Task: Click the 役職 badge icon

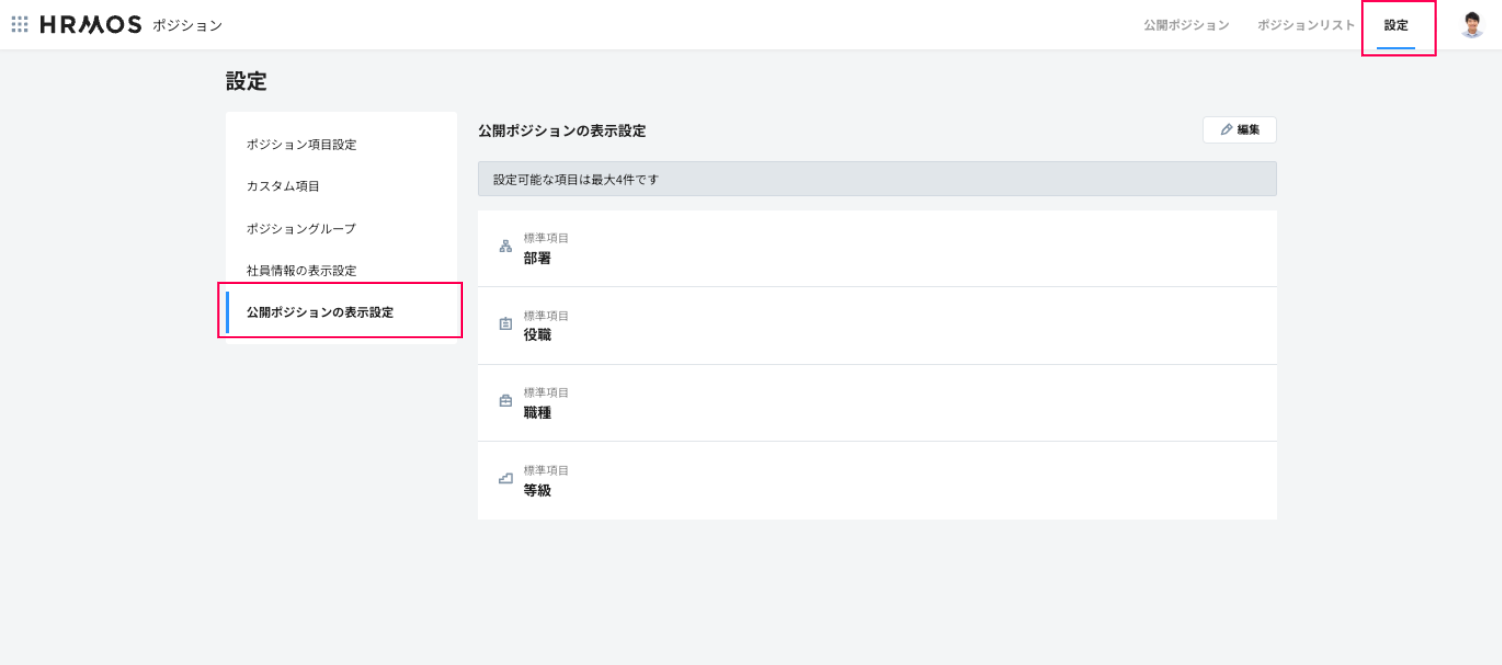Action: 505,324
